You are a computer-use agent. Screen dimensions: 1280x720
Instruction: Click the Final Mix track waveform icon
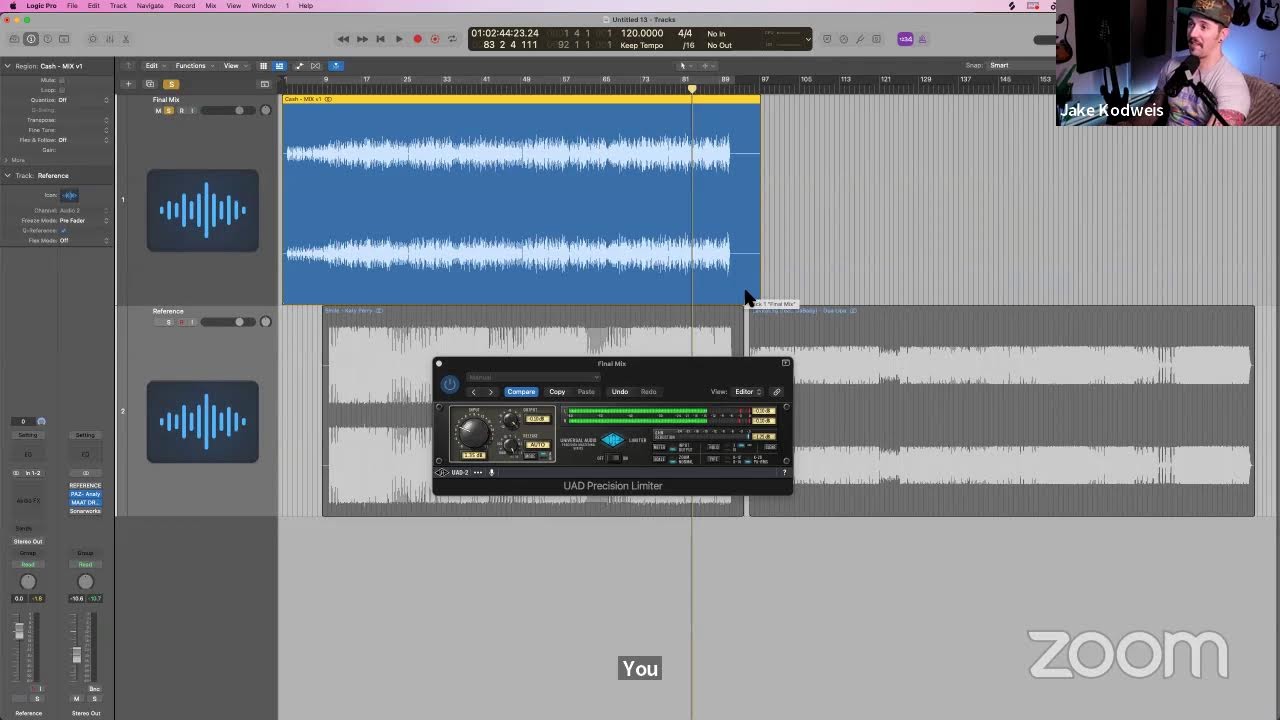coord(203,210)
